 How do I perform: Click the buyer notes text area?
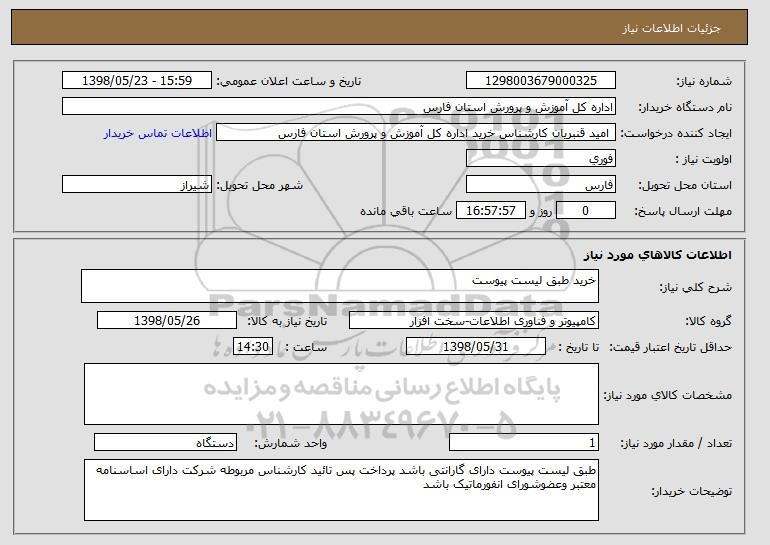coord(341,490)
